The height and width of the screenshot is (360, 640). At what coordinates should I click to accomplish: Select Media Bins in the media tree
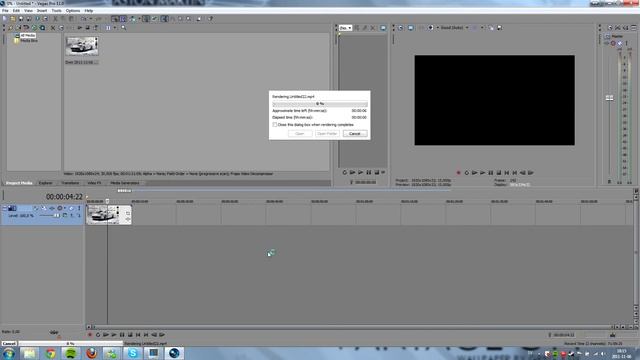point(29,41)
